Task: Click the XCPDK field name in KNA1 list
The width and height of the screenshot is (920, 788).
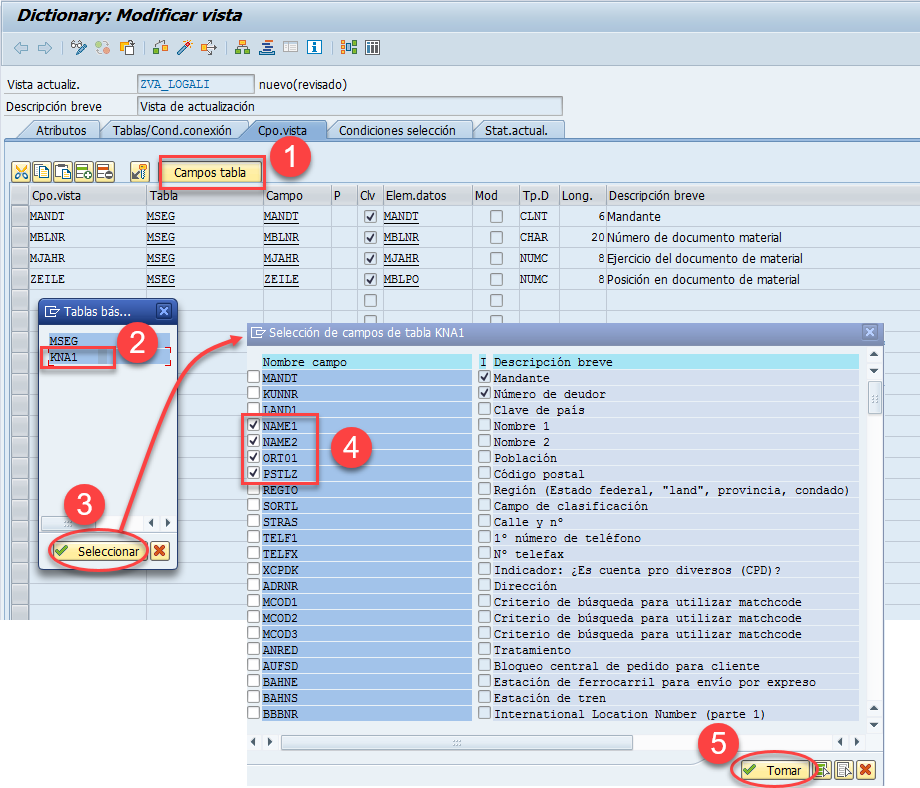Action: coord(280,570)
